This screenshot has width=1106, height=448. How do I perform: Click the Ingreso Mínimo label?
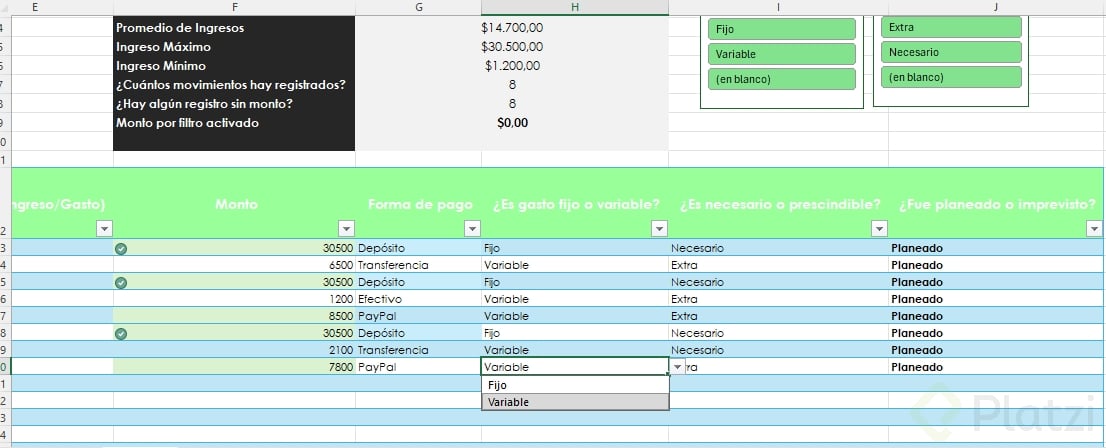tap(161, 66)
